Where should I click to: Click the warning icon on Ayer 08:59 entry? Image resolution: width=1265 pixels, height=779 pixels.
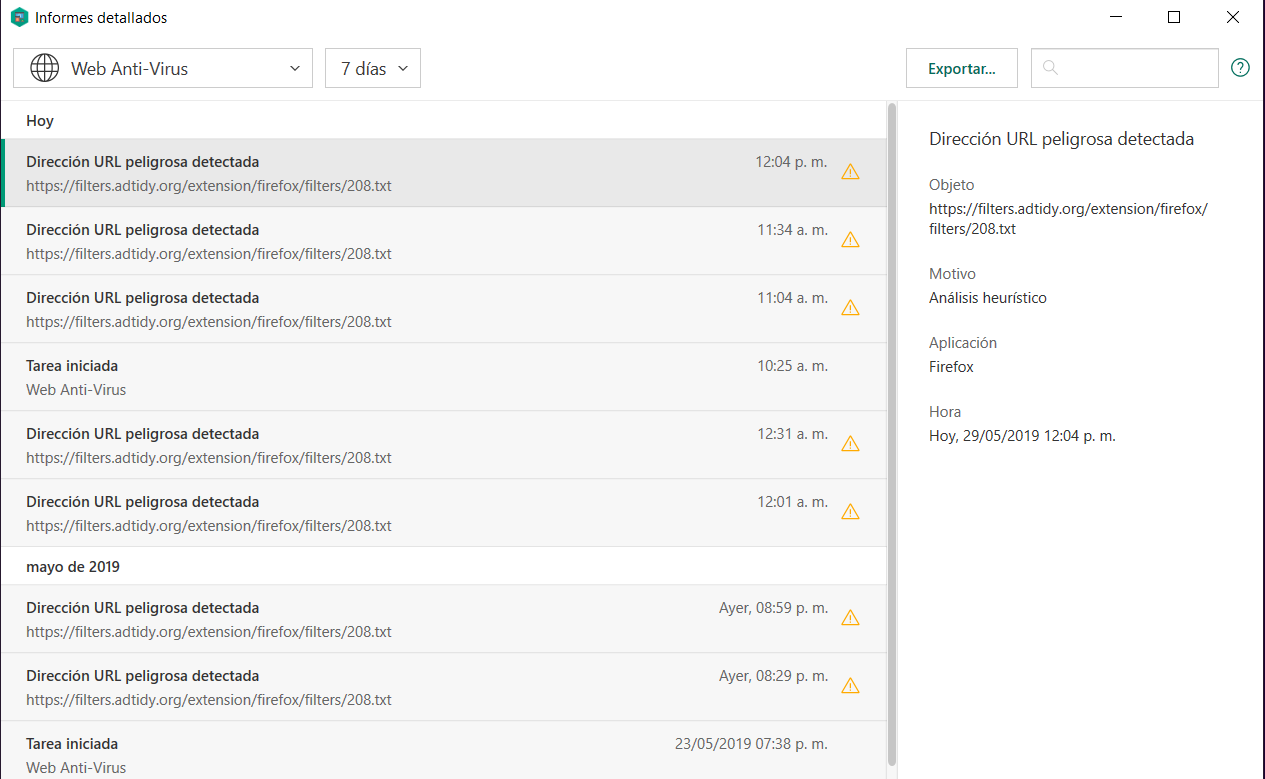coord(850,618)
